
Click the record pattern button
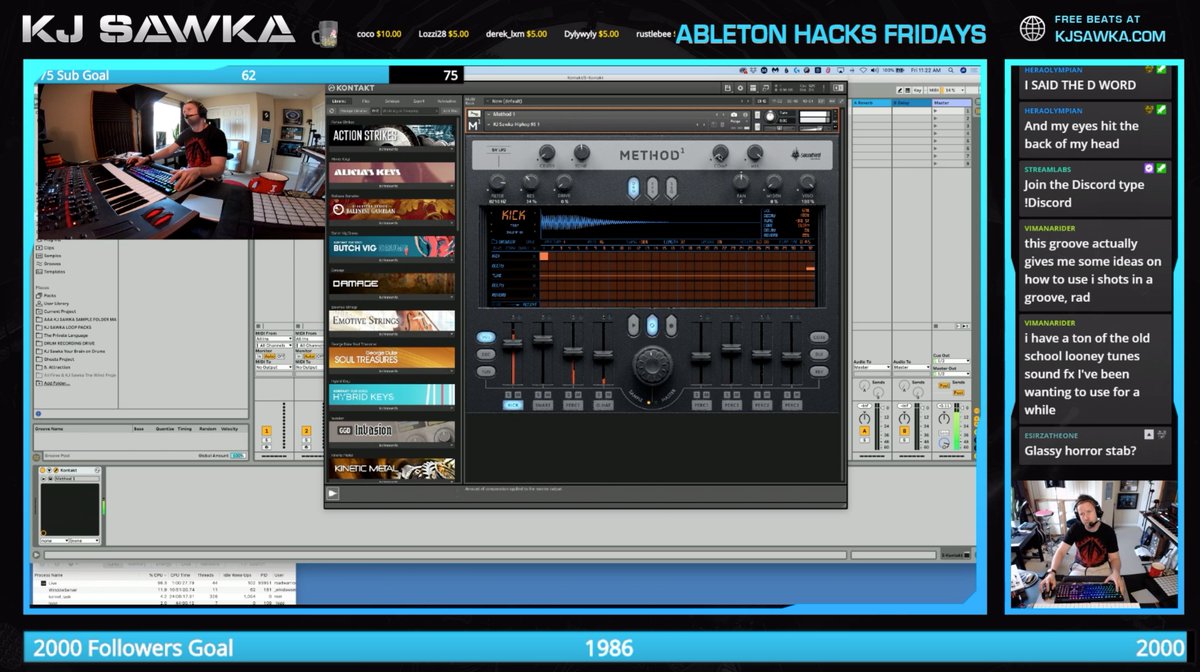(x=672, y=325)
